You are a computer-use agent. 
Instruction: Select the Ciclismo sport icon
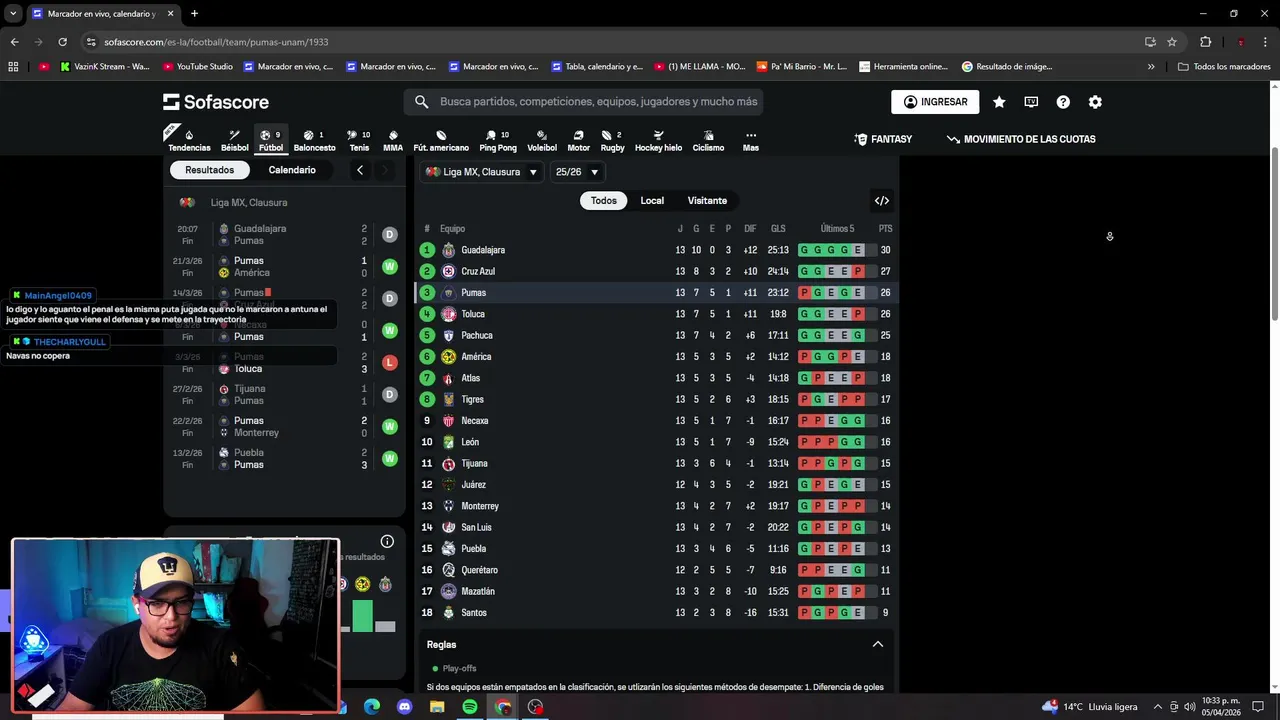[708, 141]
